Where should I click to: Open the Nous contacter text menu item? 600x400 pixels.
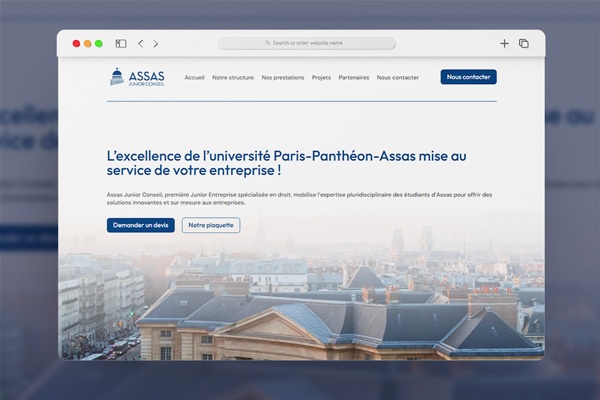(x=398, y=77)
